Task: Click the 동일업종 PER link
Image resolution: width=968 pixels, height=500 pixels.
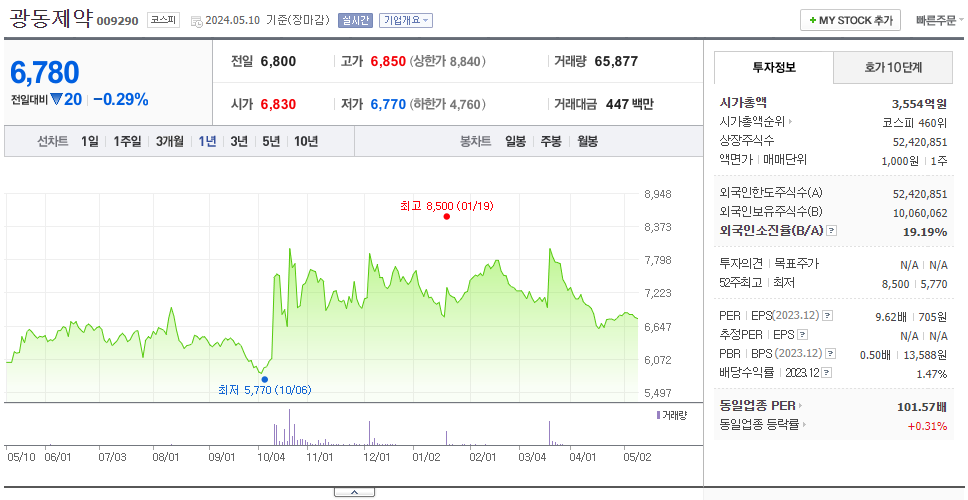Action: [x=757, y=406]
